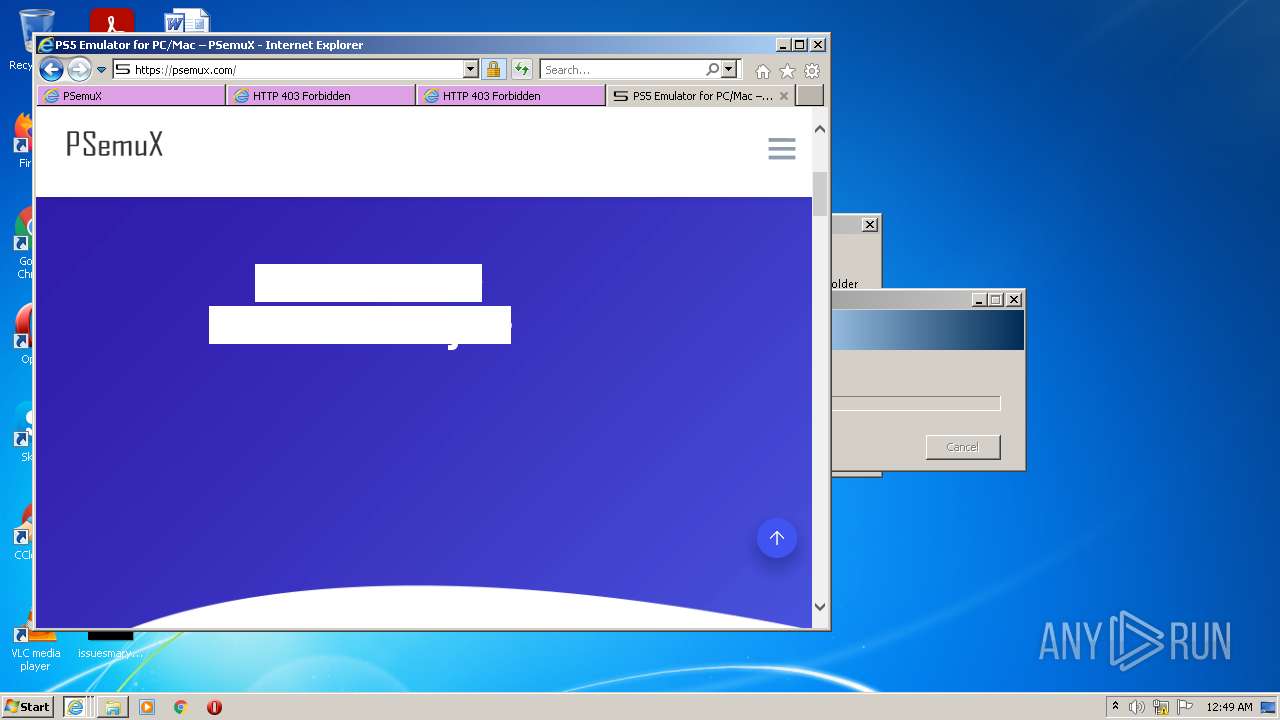Open the Recycle Bin desktop icon
The image size is (1280, 720).
coord(36,38)
